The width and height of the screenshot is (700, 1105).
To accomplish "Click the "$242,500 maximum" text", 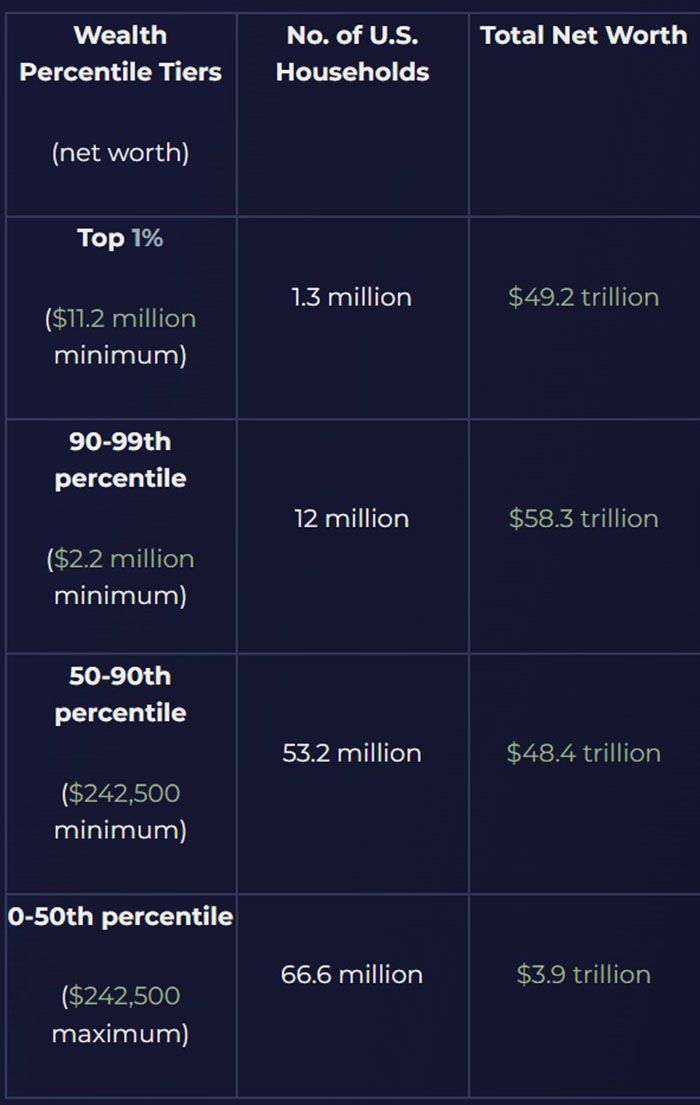I will tap(120, 1014).
